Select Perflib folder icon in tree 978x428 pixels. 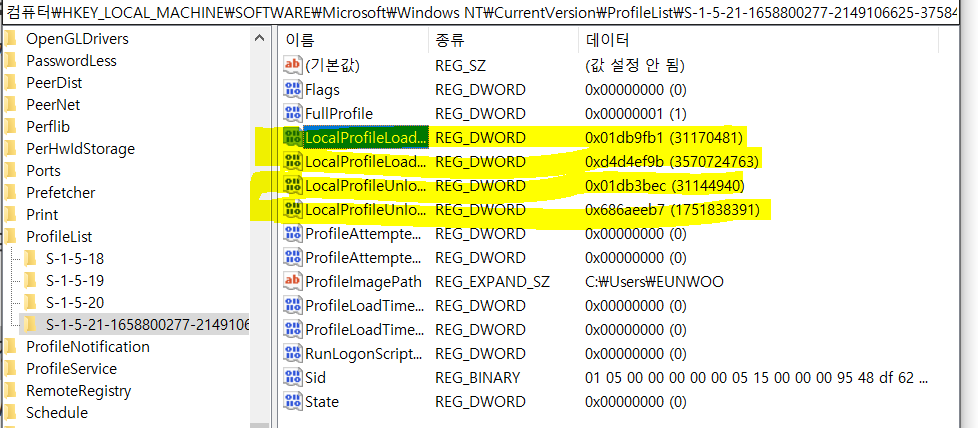tap(11, 127)
